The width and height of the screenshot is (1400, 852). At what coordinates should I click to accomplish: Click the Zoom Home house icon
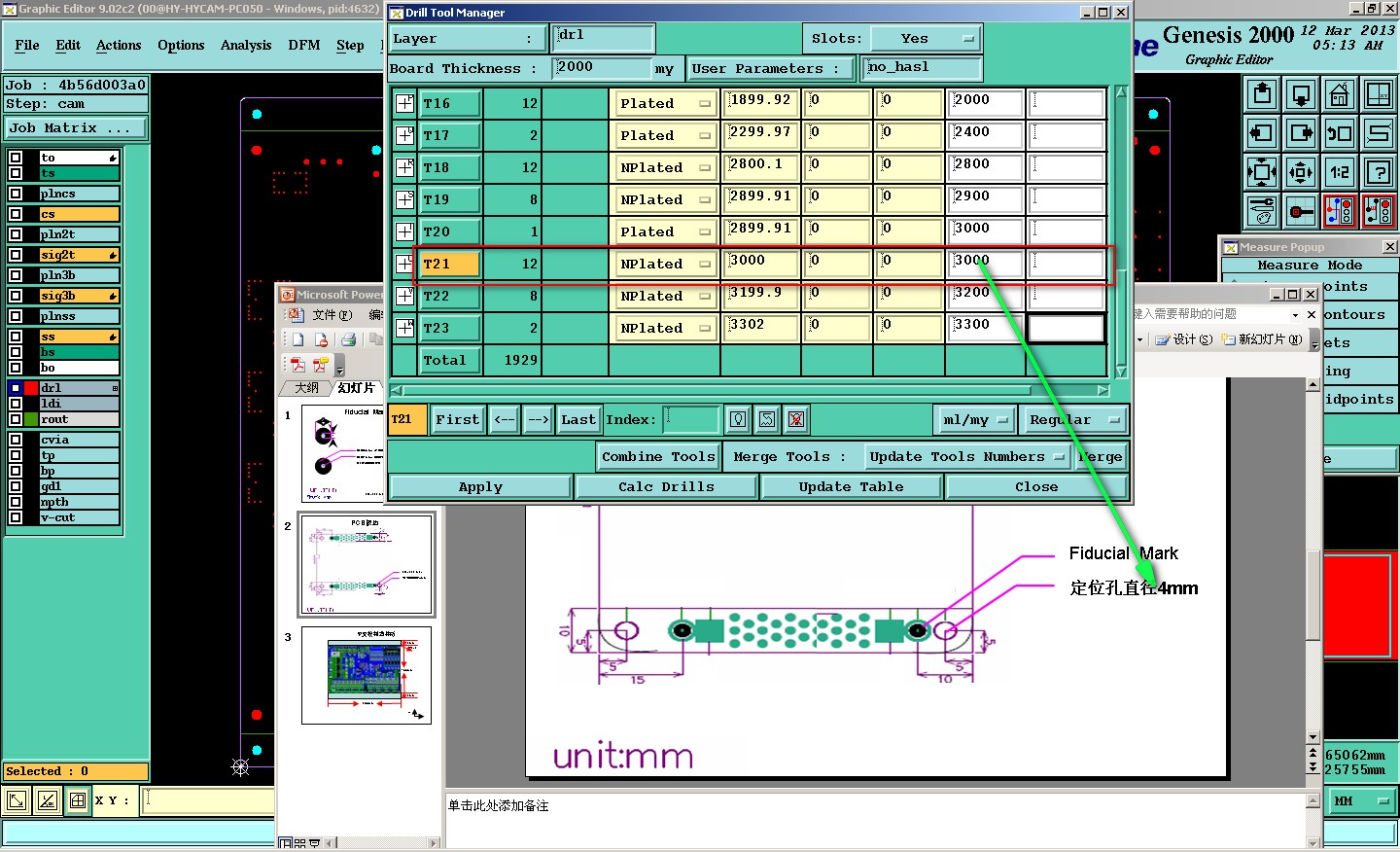[x=1340, y=95]
